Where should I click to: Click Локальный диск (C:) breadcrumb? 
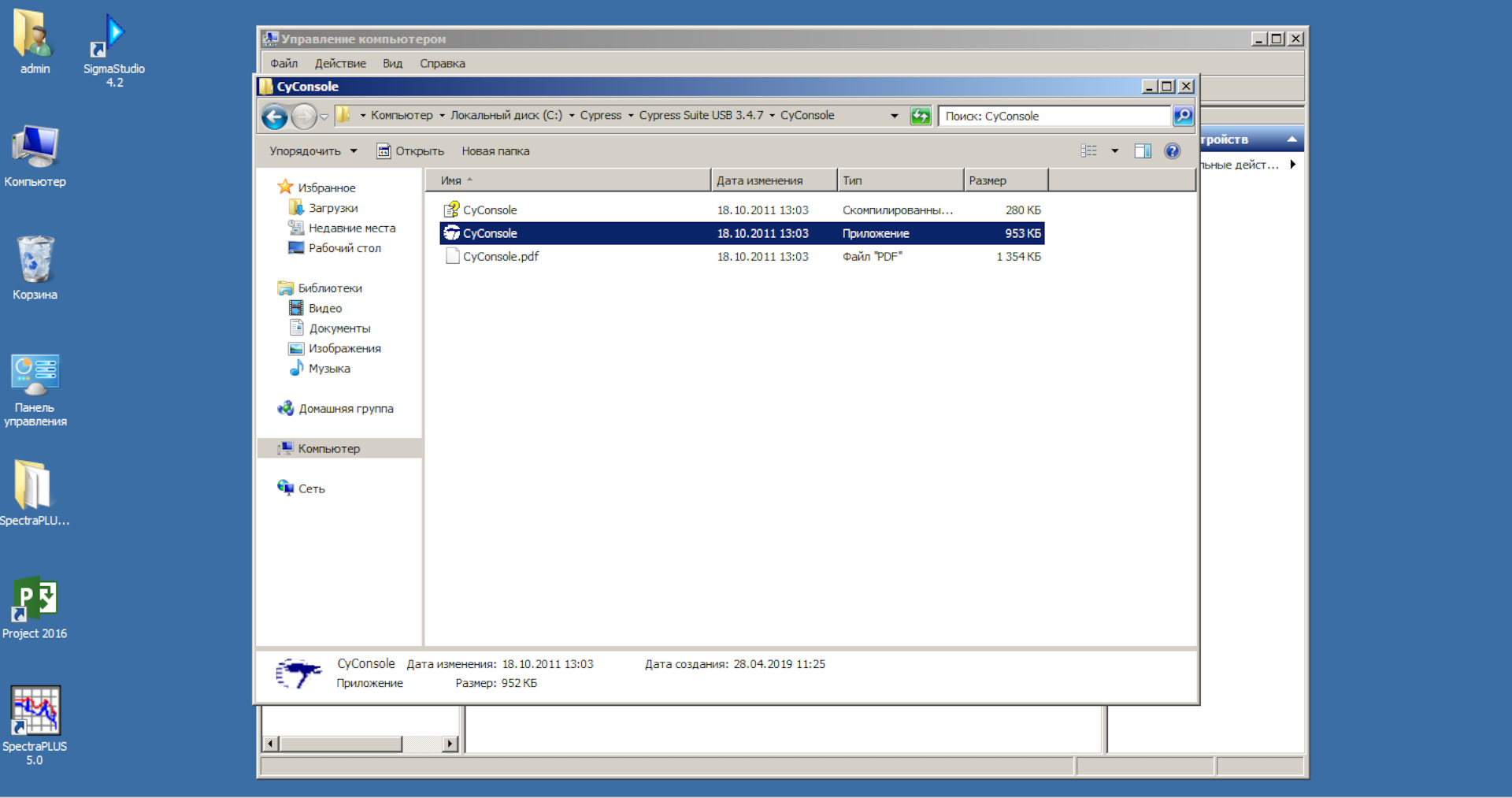(x=506, y=115)
